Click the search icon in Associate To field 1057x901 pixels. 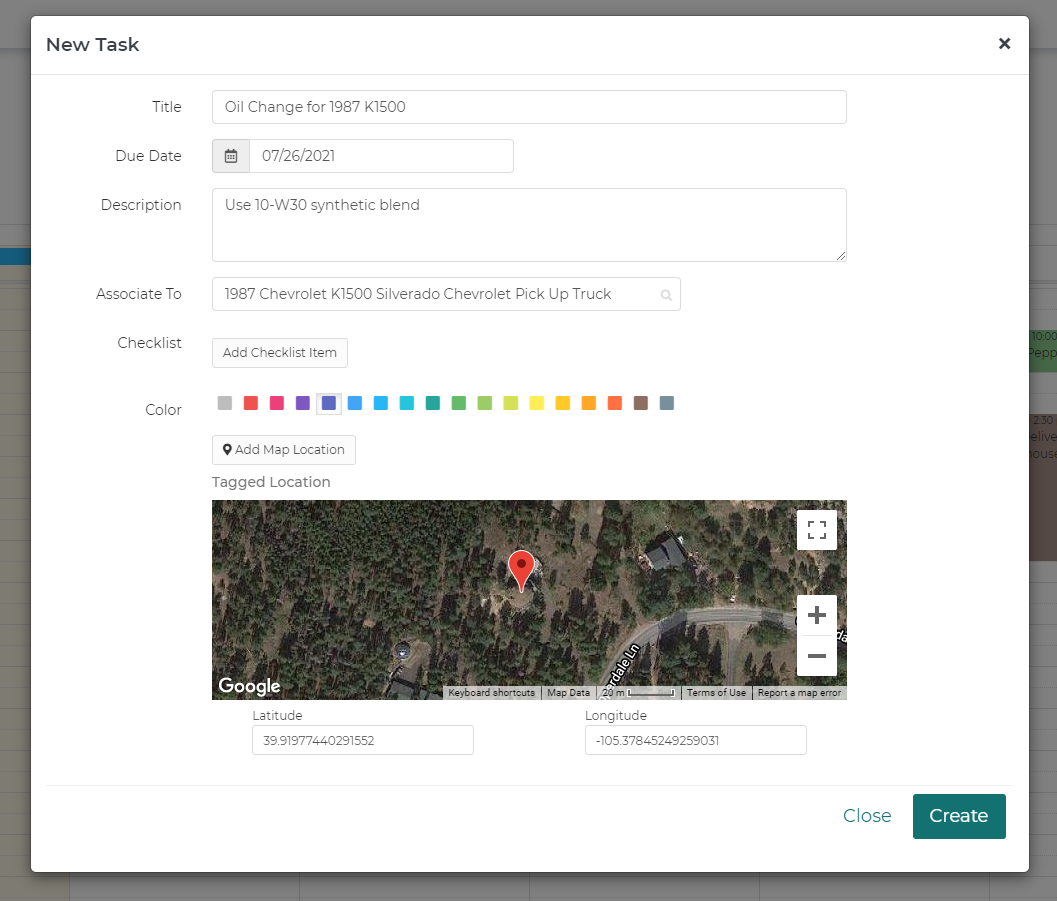[x=666, y=295]
